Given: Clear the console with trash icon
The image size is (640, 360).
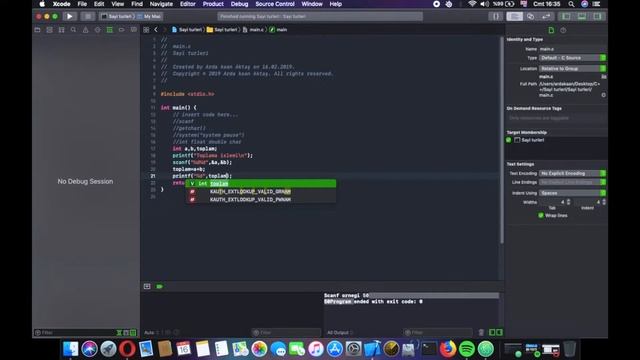Looking at the screenshot, I should (x=481, y=332).
